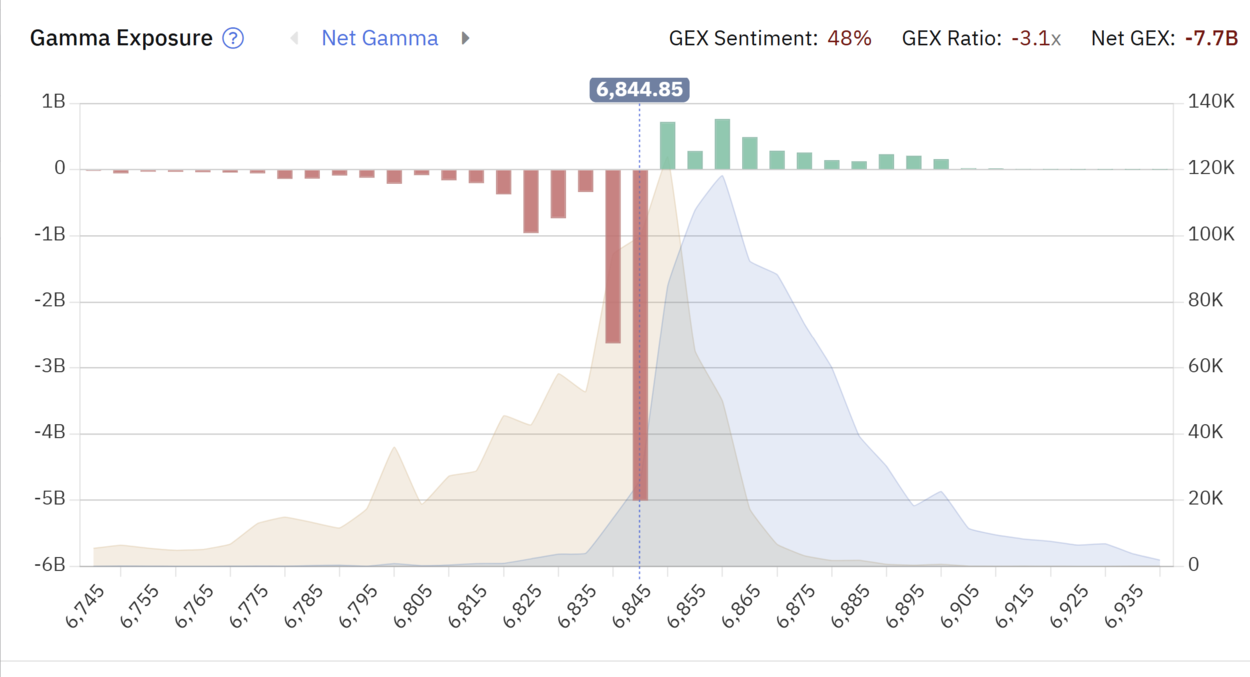Click the red bar reaching about -1B
This screenshot has height=677, width=1250.
click(531, 201)
